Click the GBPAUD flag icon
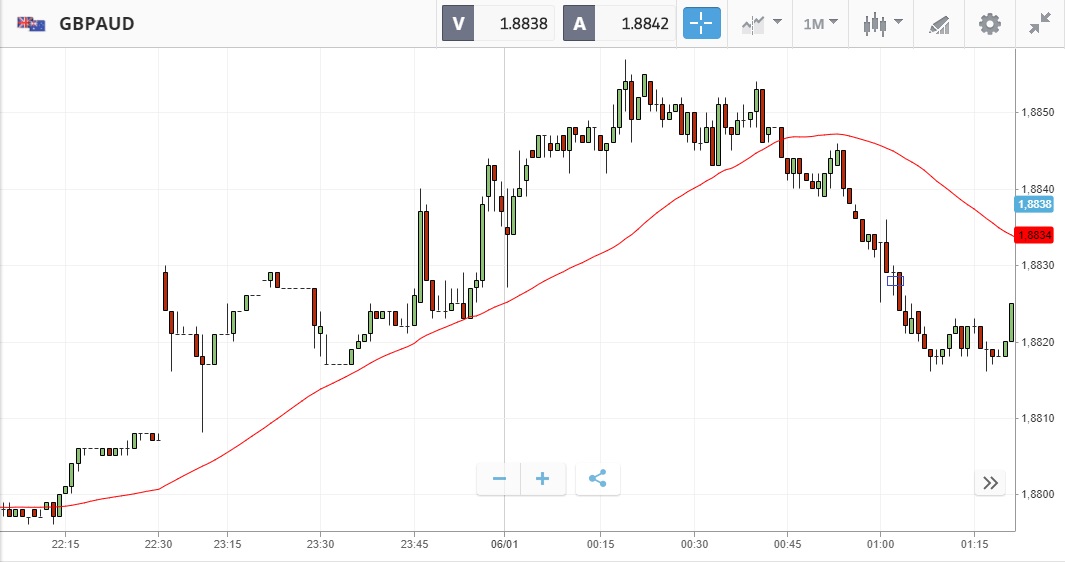 (30, 23)
